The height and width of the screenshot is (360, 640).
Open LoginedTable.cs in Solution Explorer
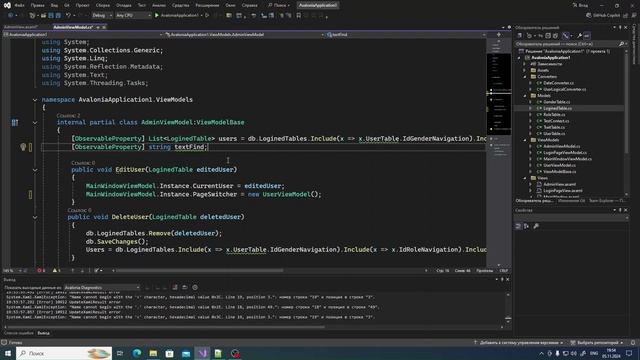coord(557,108)
